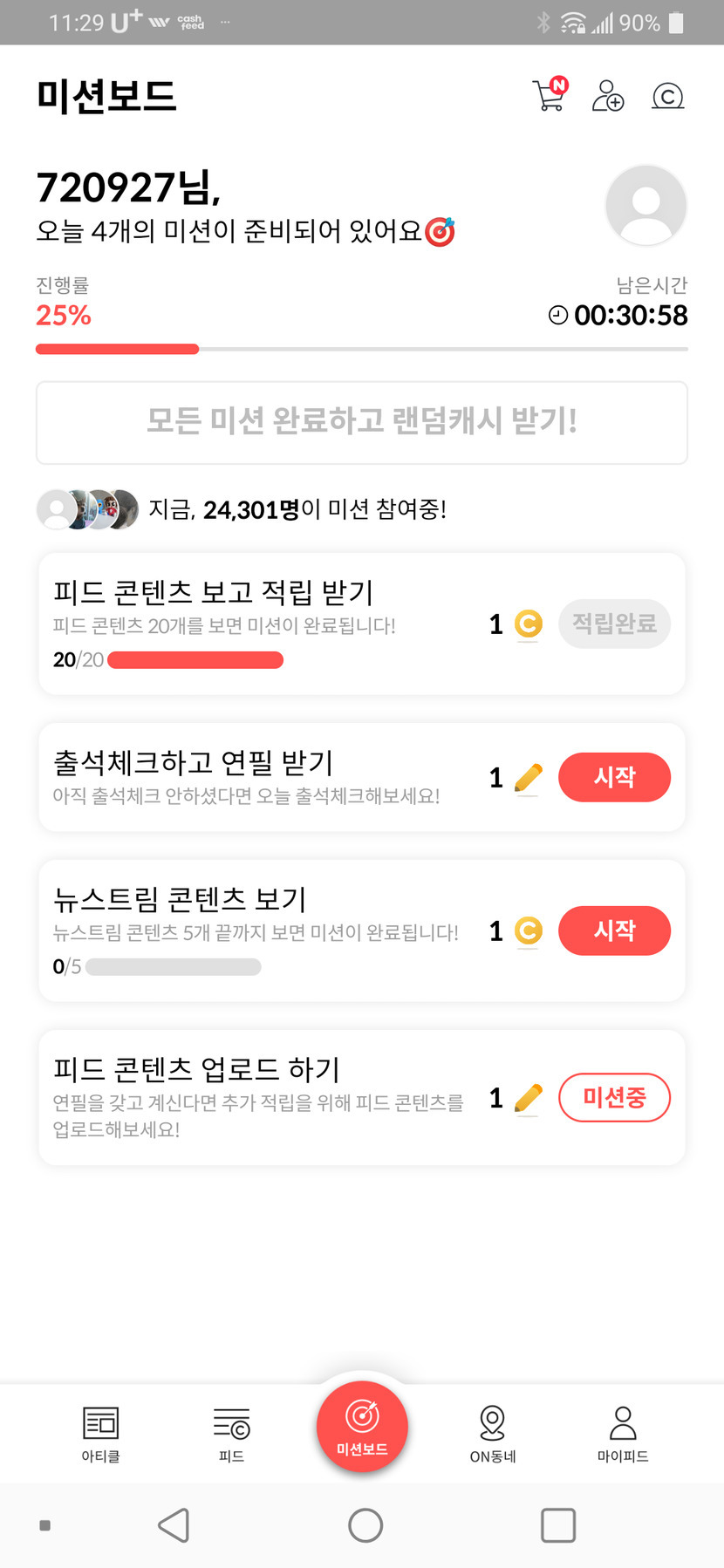Tap the 20/20 feed progress bar

pyautogui.click(x=195, y=660)
